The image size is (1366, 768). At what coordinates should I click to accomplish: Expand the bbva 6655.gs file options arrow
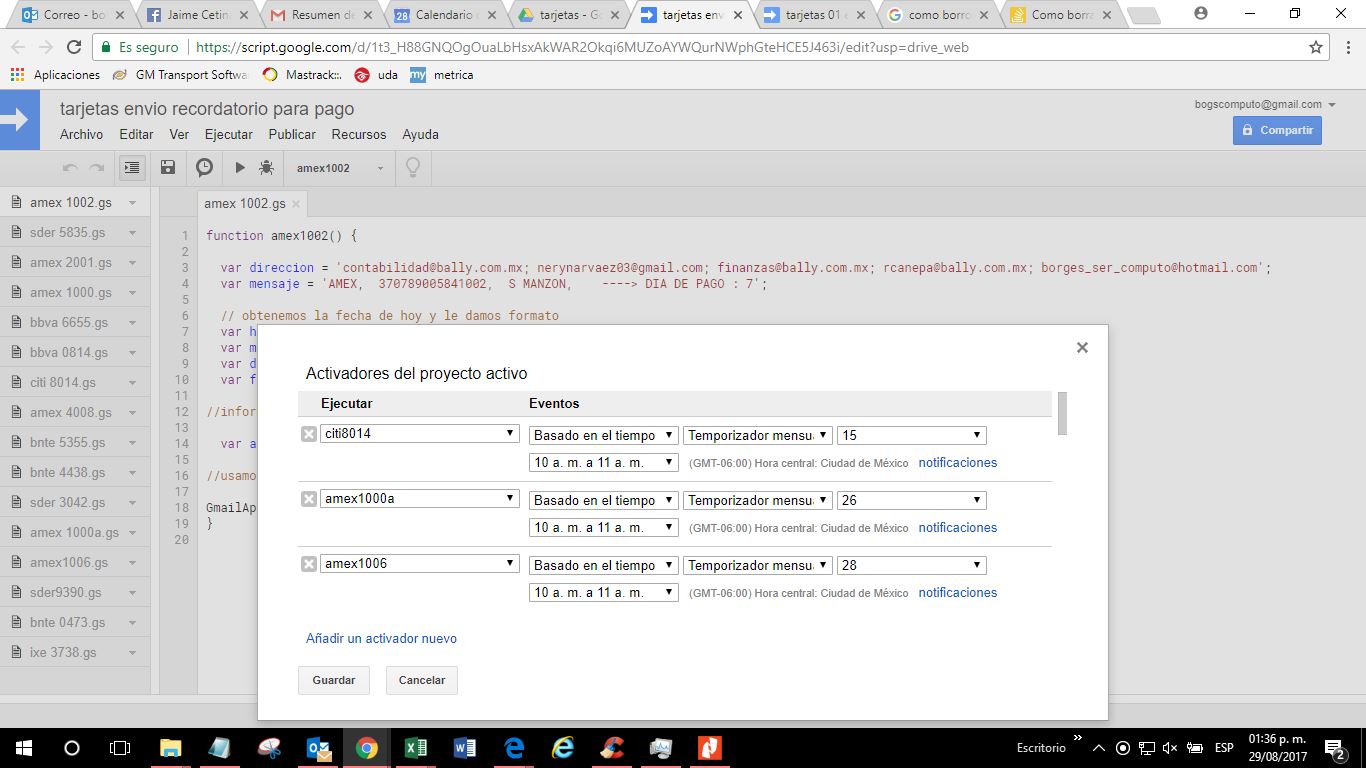coord(132,322)
